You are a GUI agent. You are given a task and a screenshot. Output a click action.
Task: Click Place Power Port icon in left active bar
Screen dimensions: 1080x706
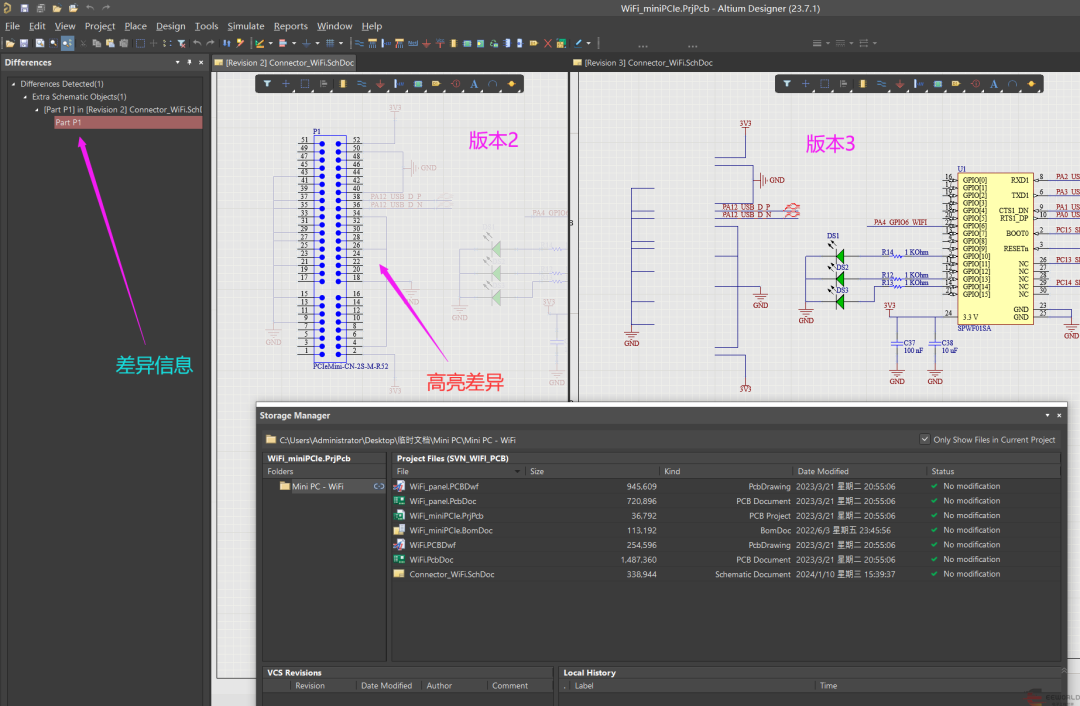tap(380, 84)
